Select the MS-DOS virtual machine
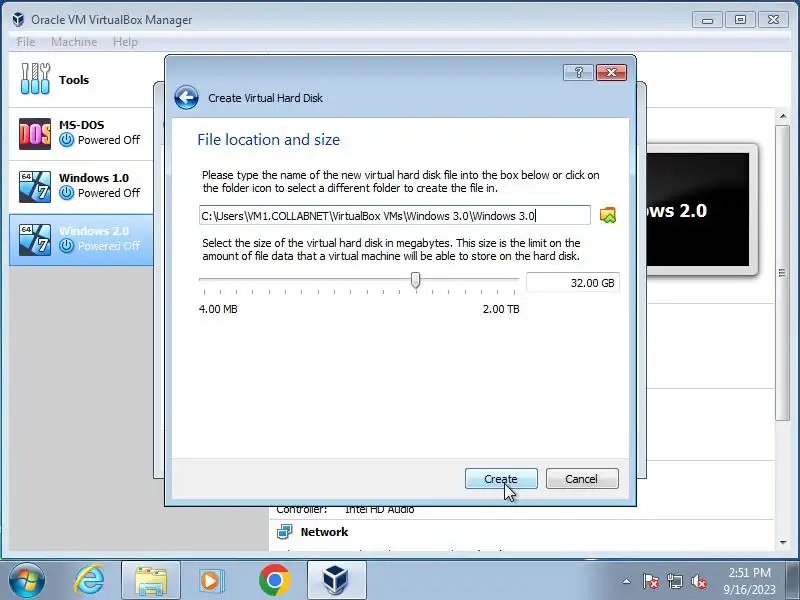Image resolution: width=800 pixels, height=600 pixels. coord(82,134)
